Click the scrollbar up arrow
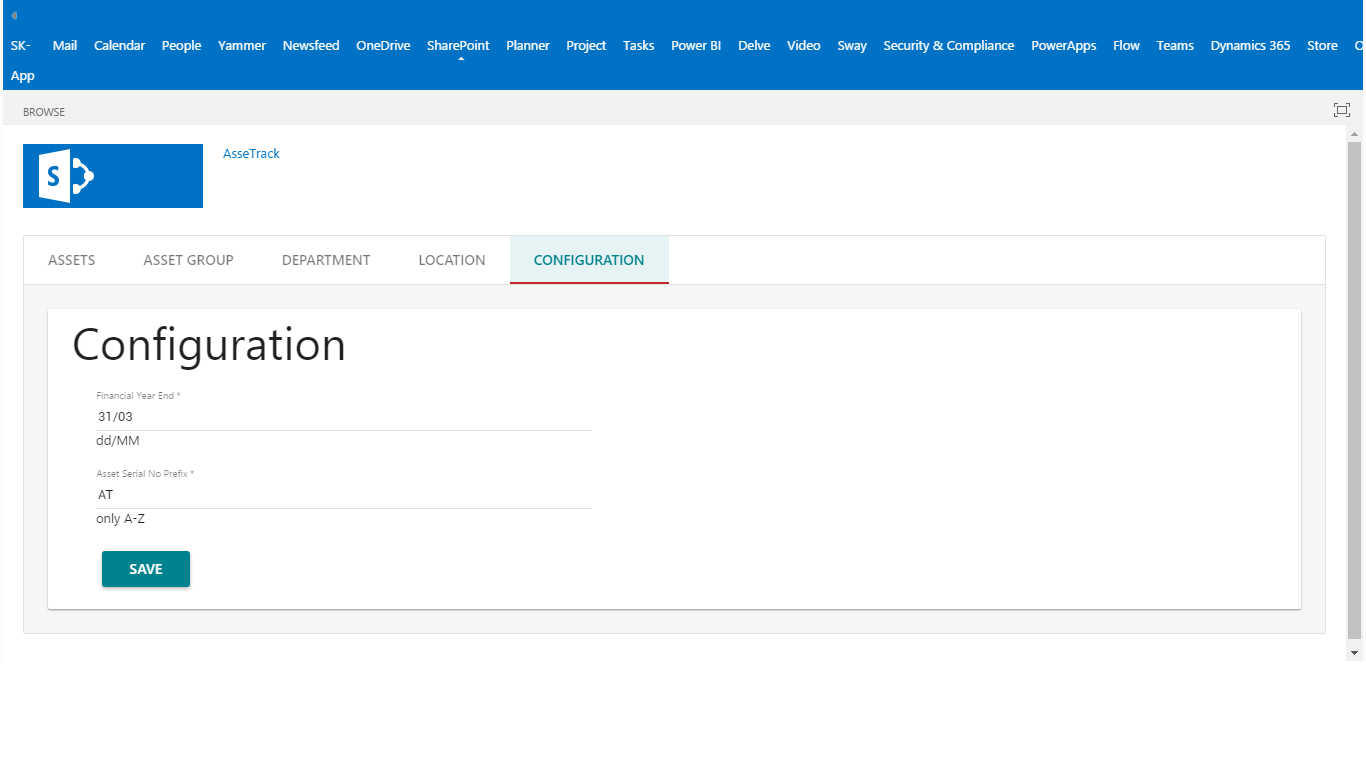The image size is (1366, 768). [1355, 133]
